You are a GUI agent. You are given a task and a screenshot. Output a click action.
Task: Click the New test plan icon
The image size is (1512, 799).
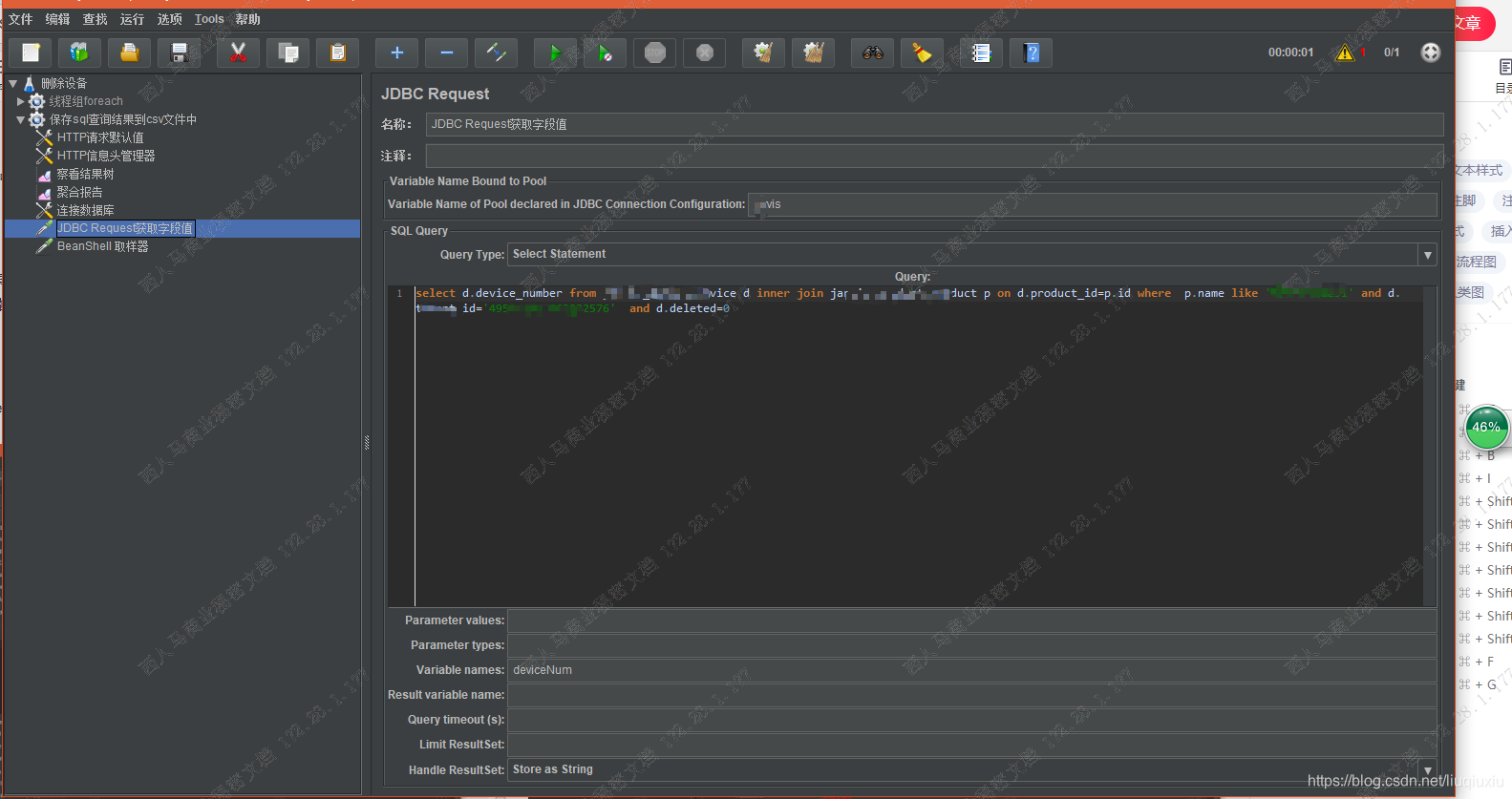coord(31,53)
